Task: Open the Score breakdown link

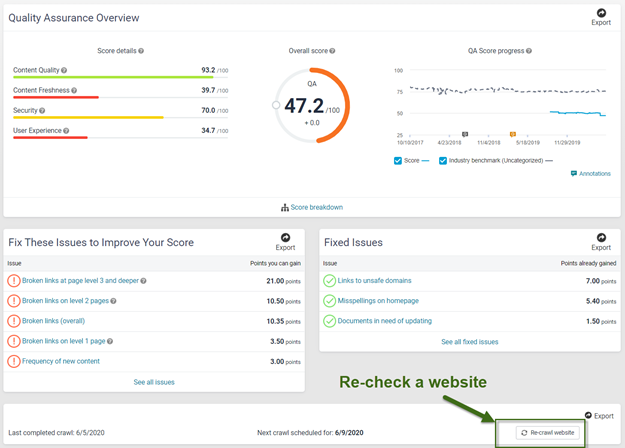Action: [x=316, y=207]
